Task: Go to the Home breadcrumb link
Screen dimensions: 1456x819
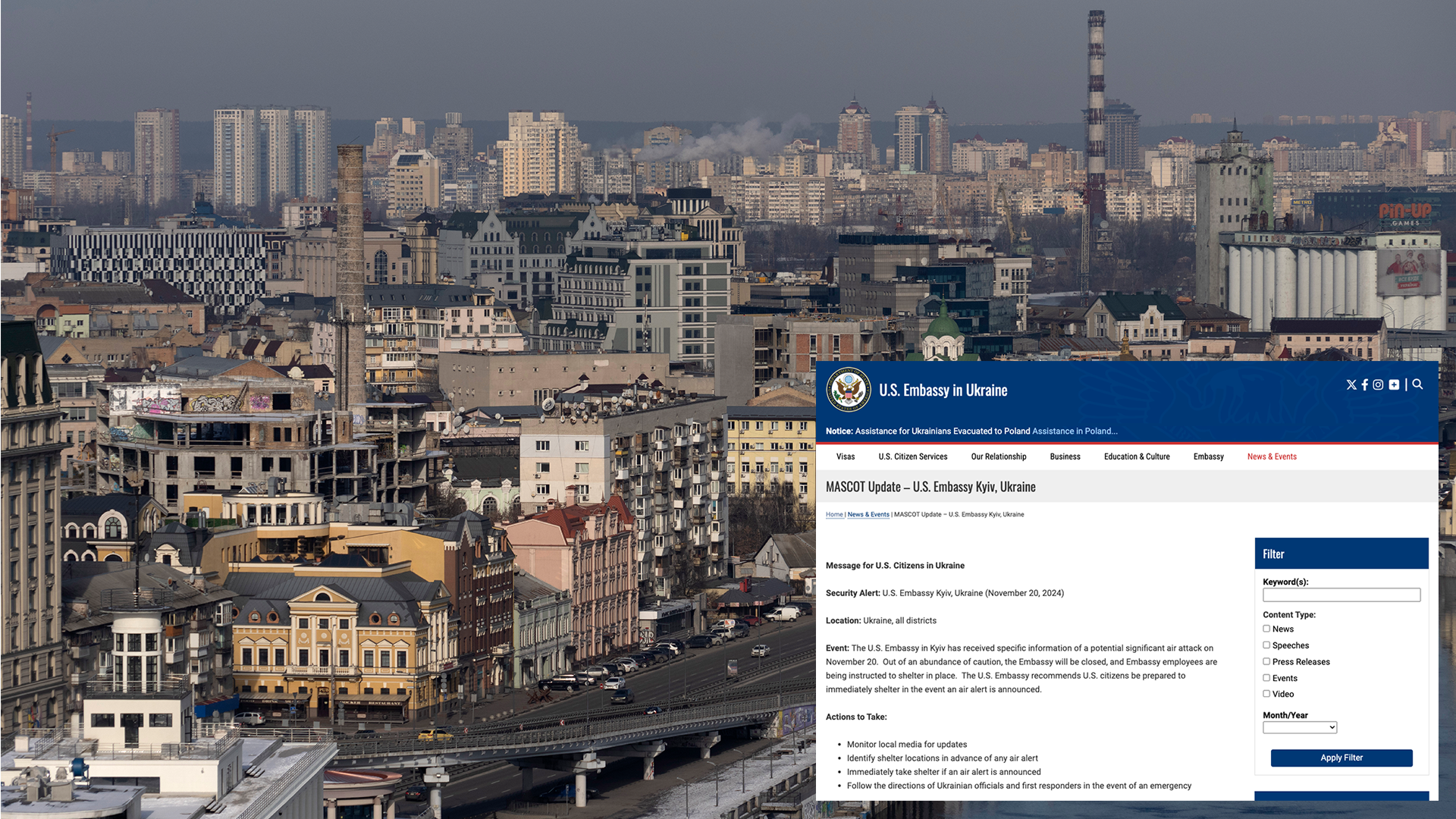Action: [x=834, y=515]
